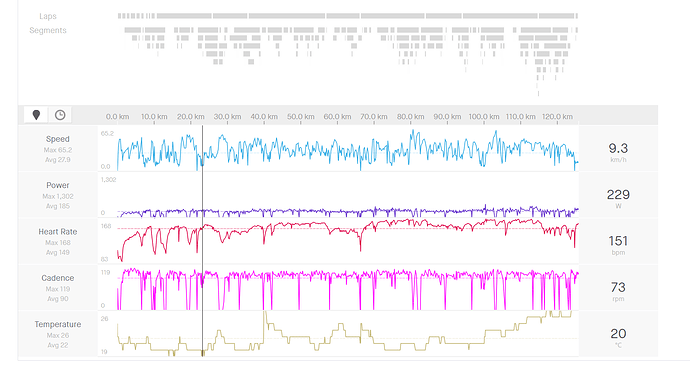Click the 60.0 km axis marker
This screenshot has width=690, height=373.
(x=338, y=117)
